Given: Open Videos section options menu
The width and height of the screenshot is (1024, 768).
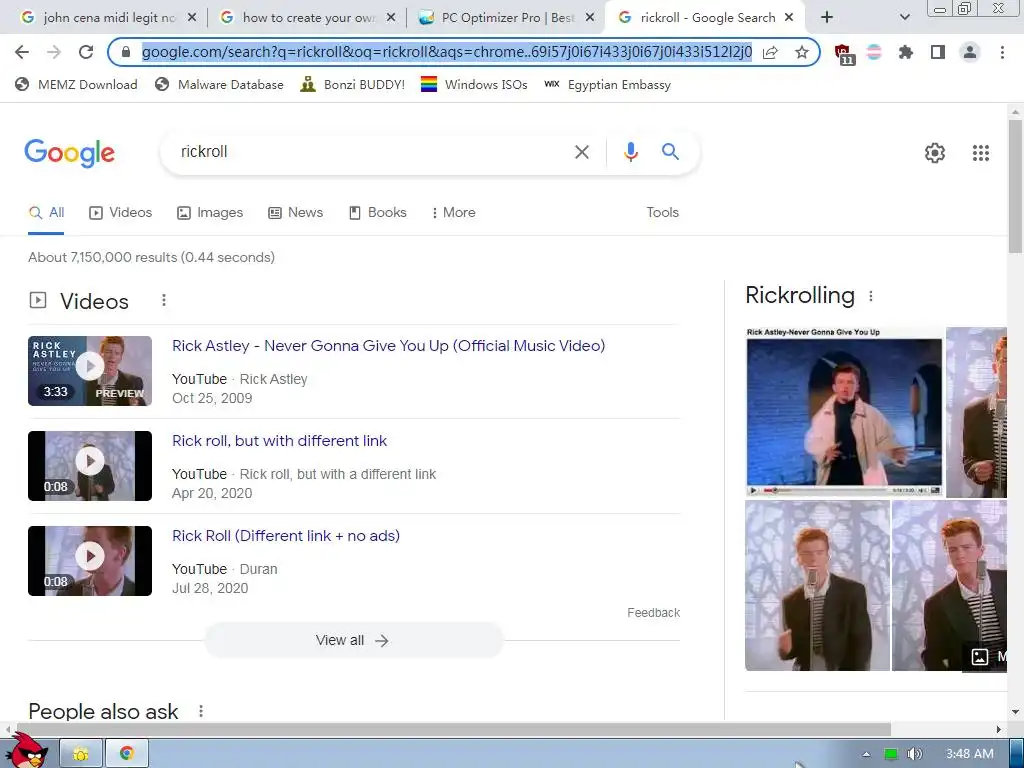Looking at the screenshot, I should (164, 300).
